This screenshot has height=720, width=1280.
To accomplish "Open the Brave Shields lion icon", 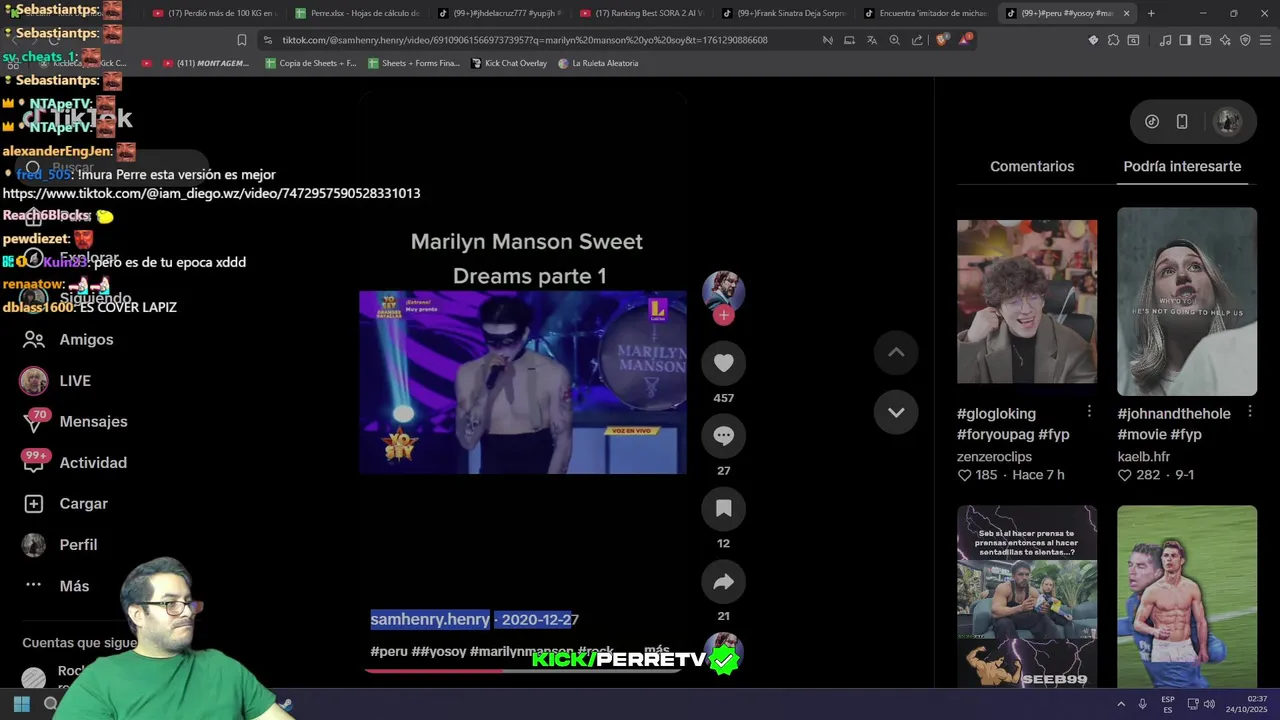I will click(x=942, y=40).
